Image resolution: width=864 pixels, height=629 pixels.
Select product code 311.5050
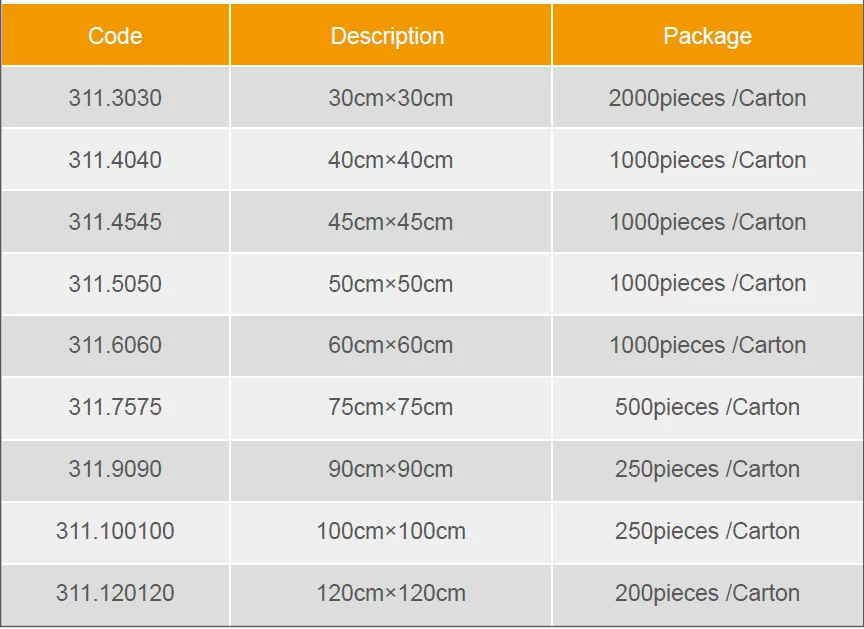(x=115, y=284)
